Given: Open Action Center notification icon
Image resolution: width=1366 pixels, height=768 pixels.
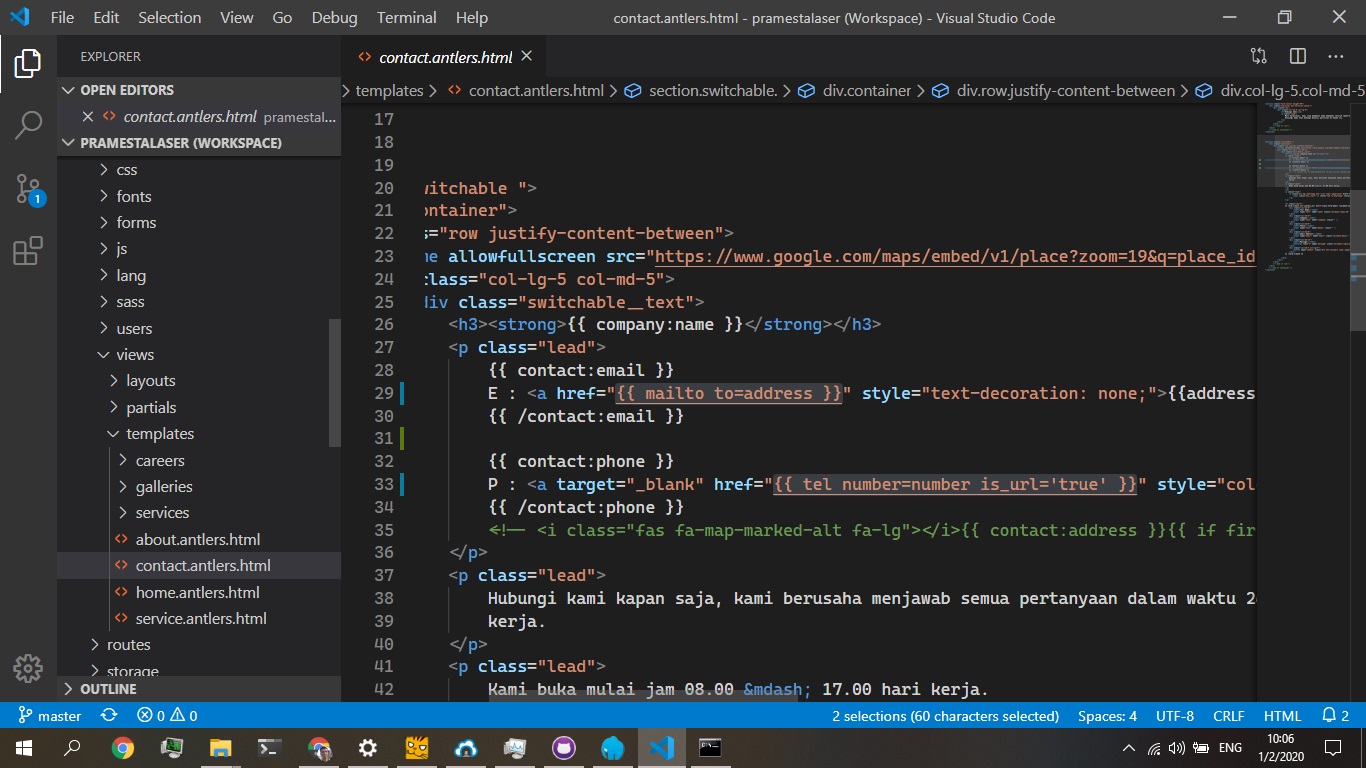Looking at the screenshot, I should tap(1333, 748).
